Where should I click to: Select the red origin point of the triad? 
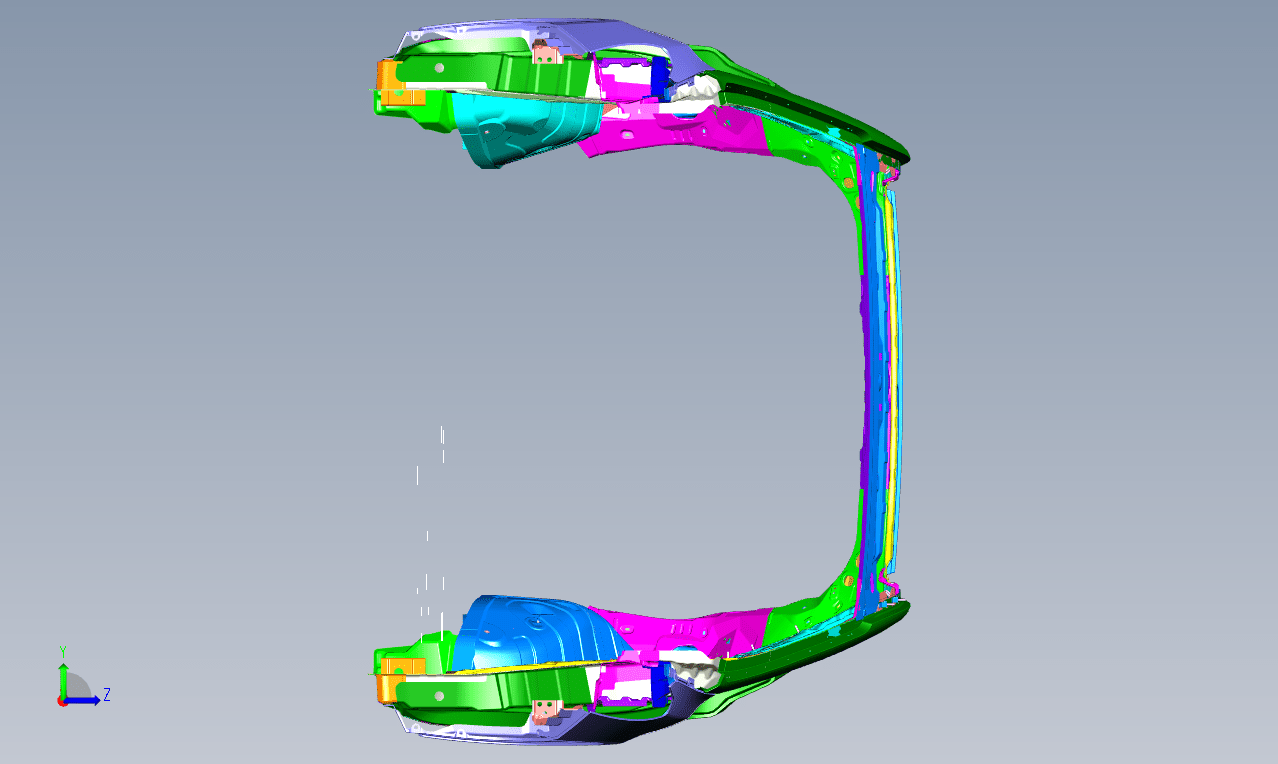point(62,702)
